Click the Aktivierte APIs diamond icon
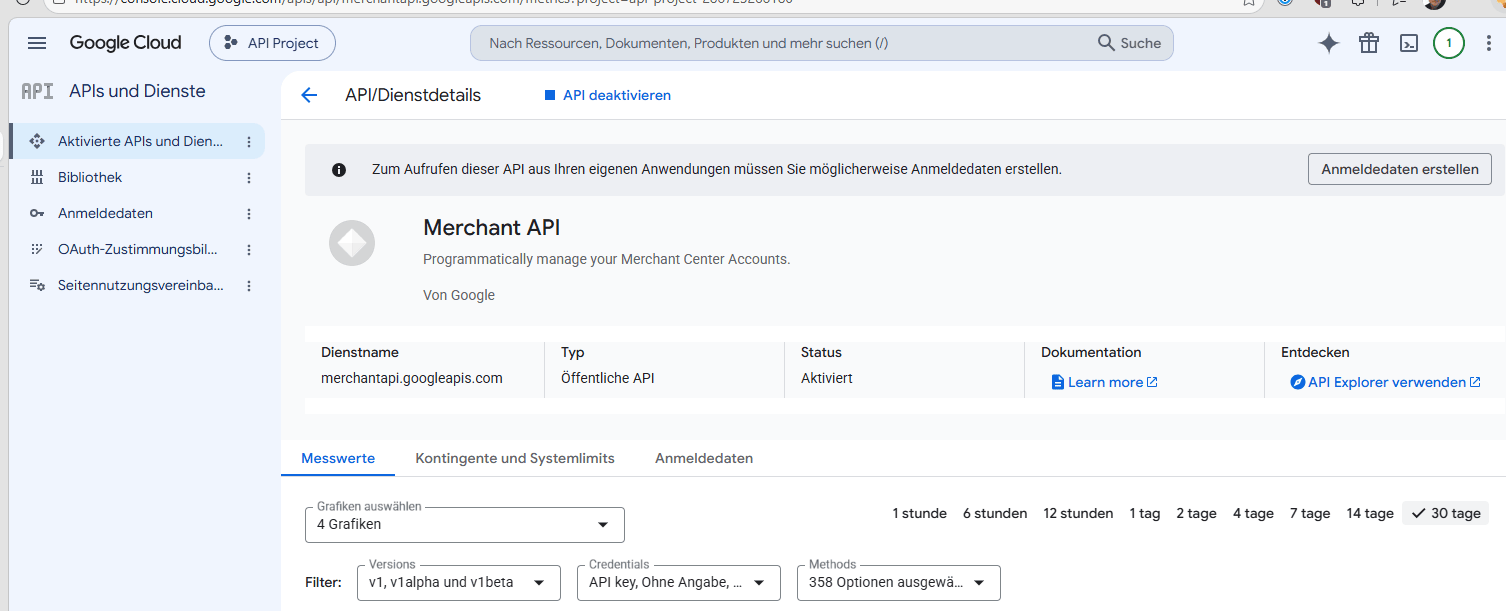 pyautogui.click(x=37, y=141)
